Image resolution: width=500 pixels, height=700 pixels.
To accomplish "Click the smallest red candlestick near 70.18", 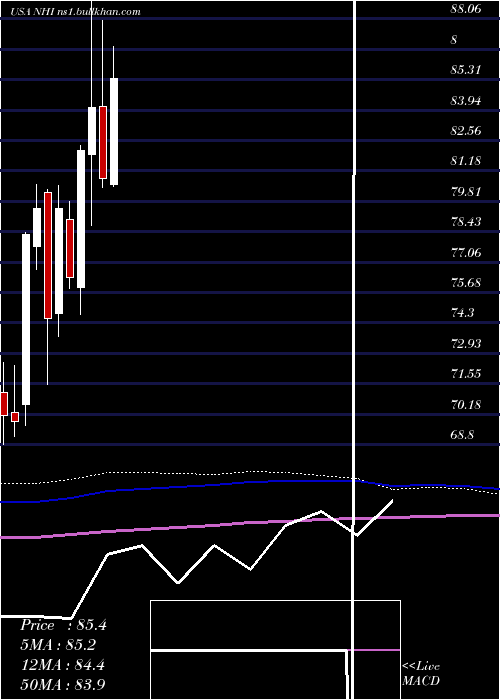I will click(x=15, y=417).
